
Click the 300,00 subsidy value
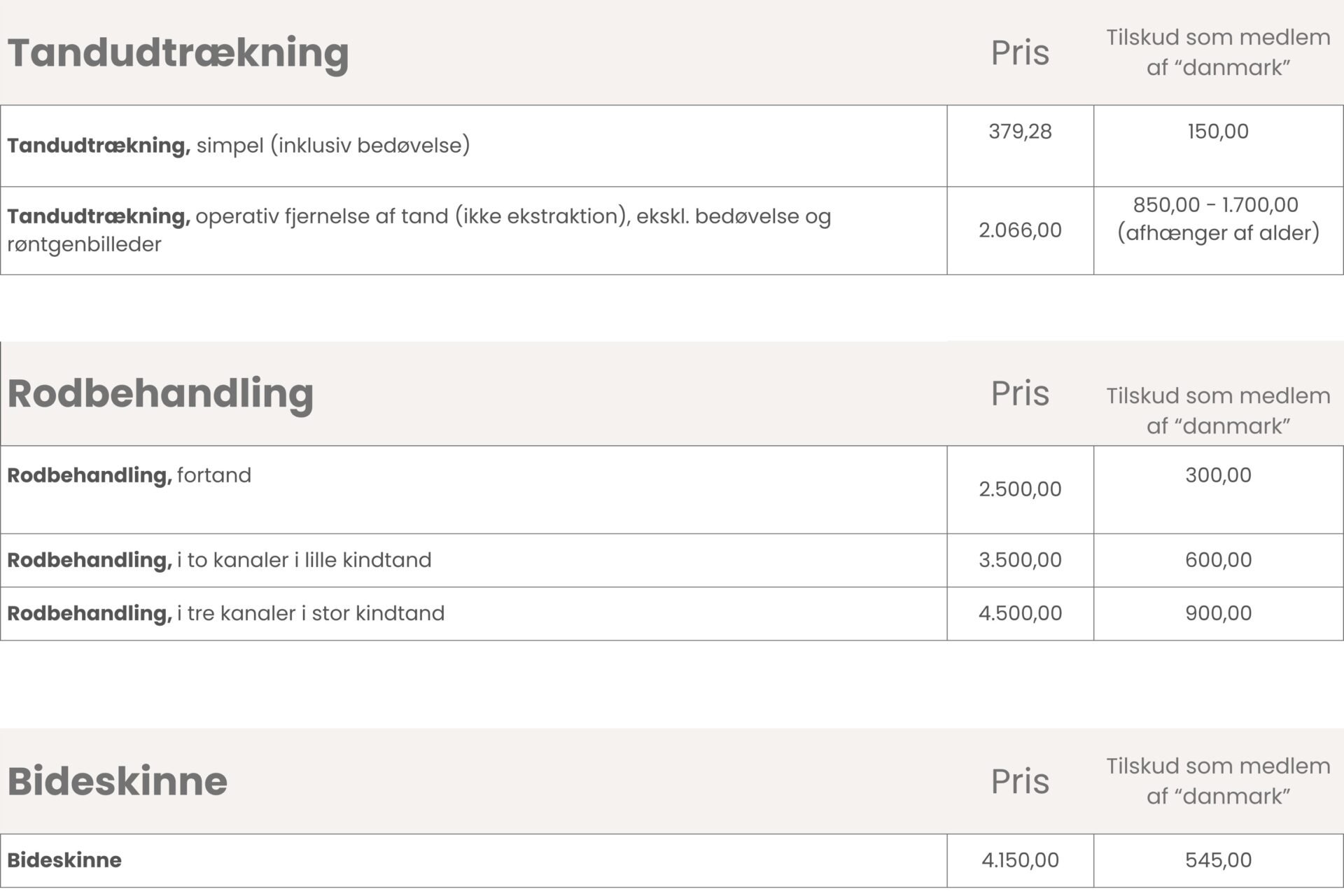tap(1218, 475)
